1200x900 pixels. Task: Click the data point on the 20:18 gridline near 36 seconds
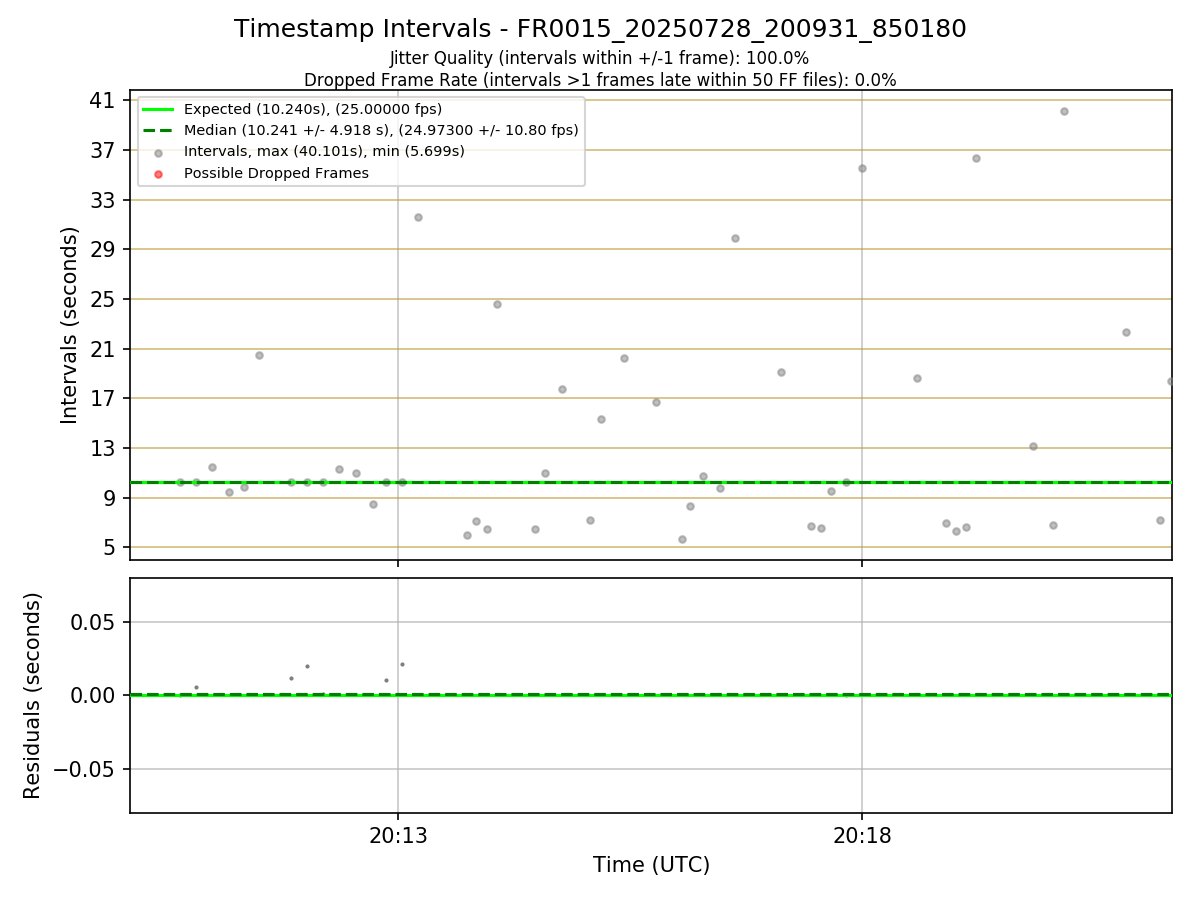click(862, 168)
